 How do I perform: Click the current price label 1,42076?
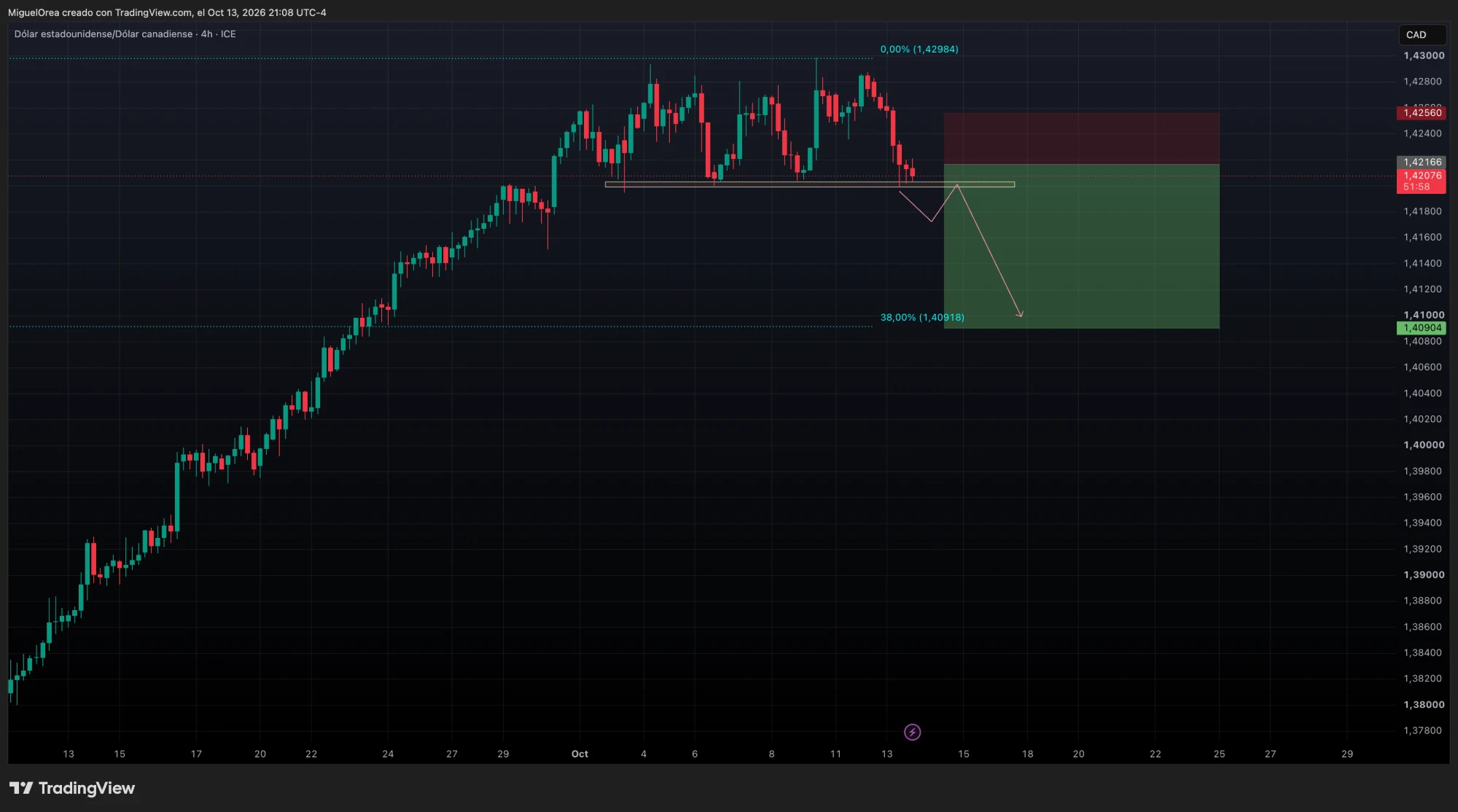1422,176
